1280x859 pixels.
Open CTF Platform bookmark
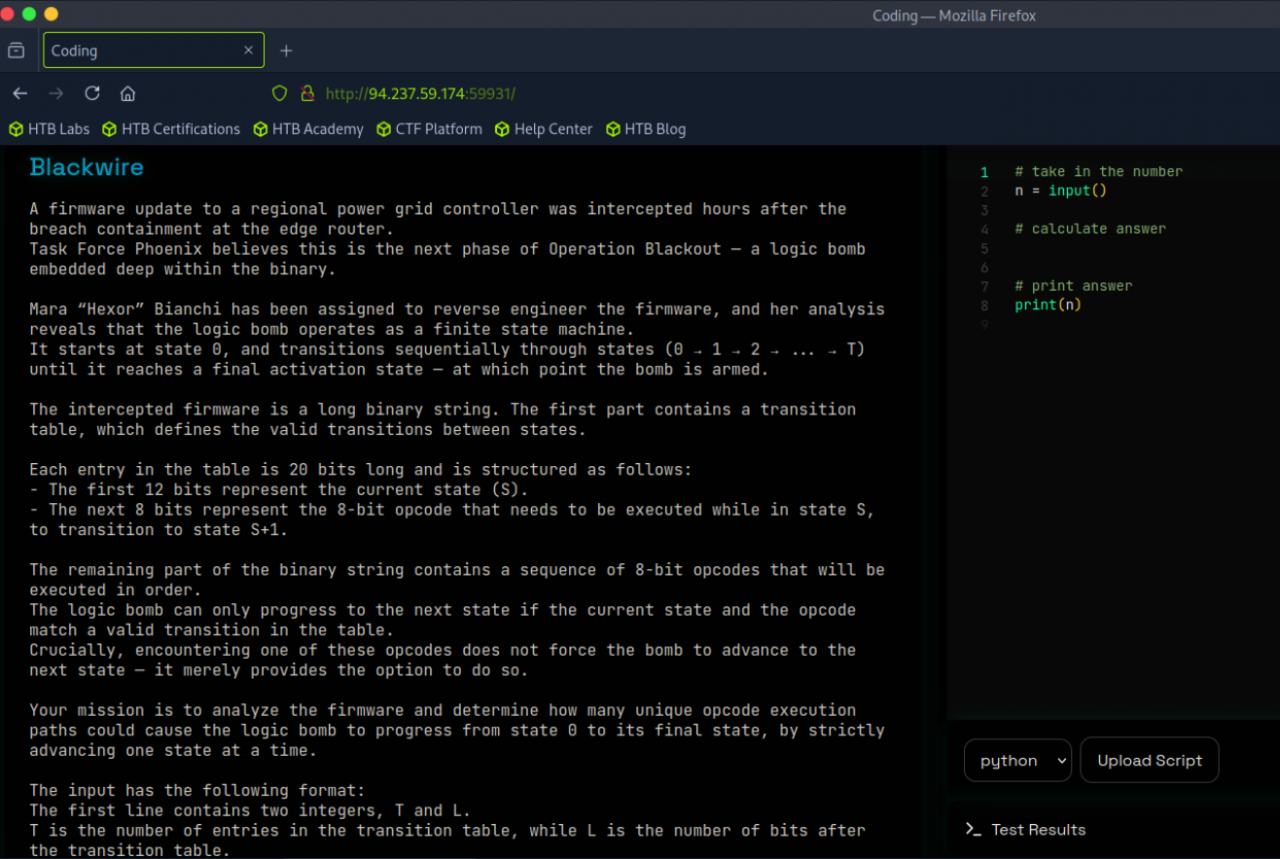click(430, 129)
